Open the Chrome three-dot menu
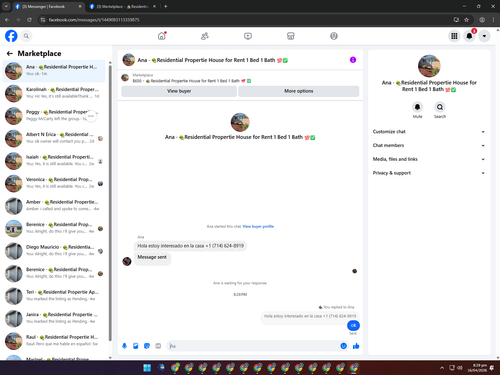Viewport: 500px width, 375px height. click(493, 20)
